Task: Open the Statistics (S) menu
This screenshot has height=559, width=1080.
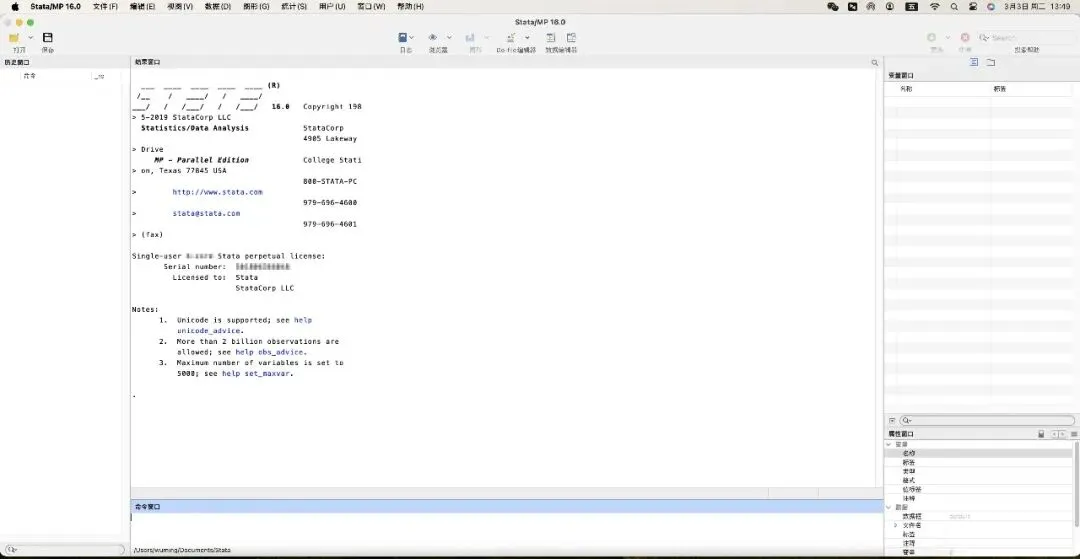Action: pyautogui.click(x=294, y=6)
